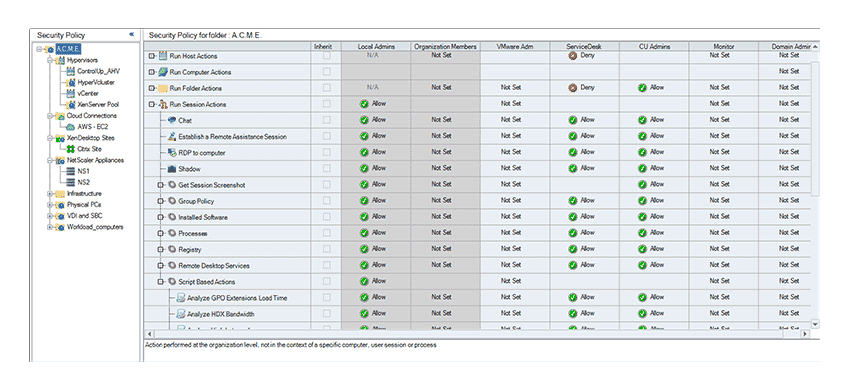
Task: Click the horizontal scrollbar right arrow
Action: pyautogui.click(x=805, y=334)
